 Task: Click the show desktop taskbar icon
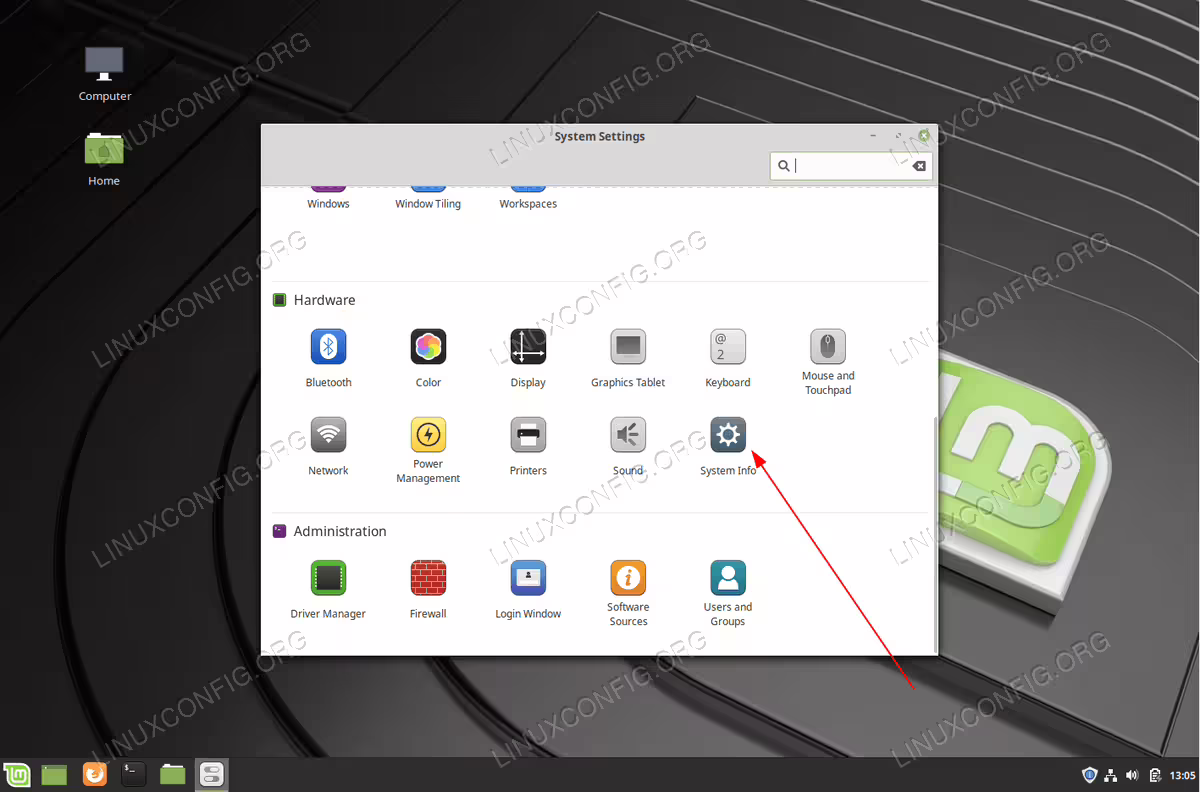click(x=54, y=774)
